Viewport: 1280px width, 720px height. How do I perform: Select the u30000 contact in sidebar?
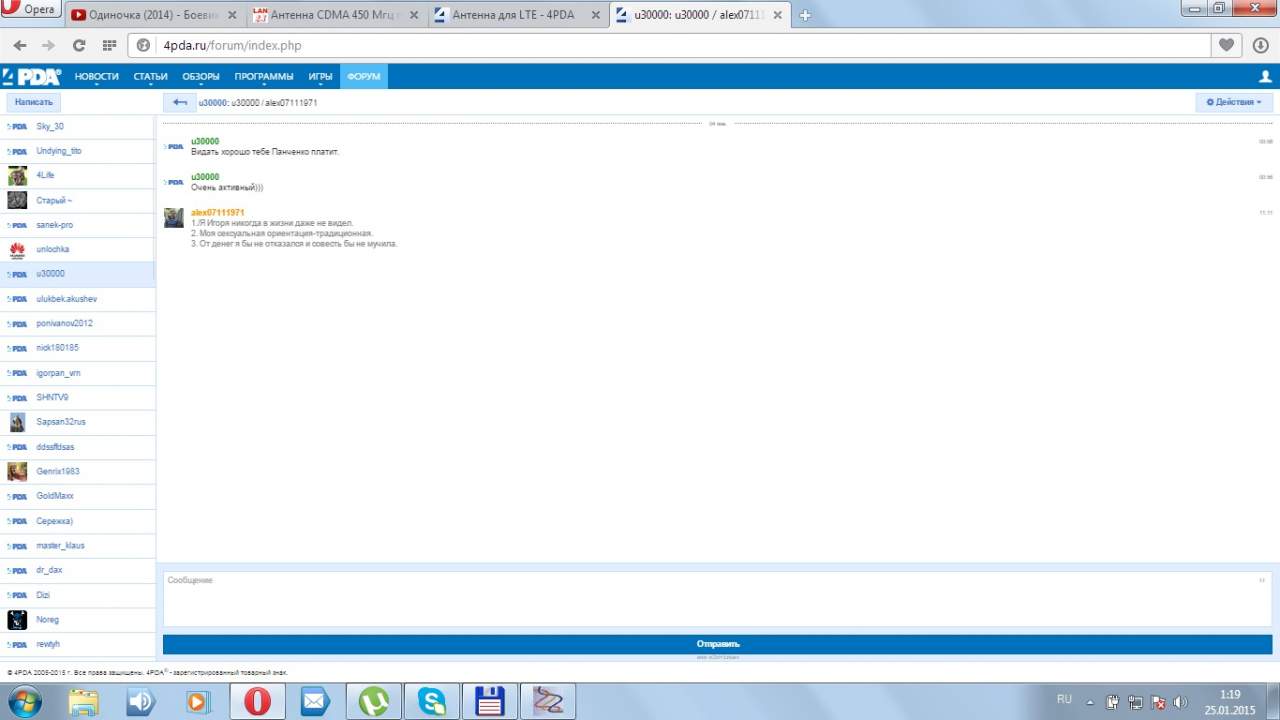click(x=77, y=274)
